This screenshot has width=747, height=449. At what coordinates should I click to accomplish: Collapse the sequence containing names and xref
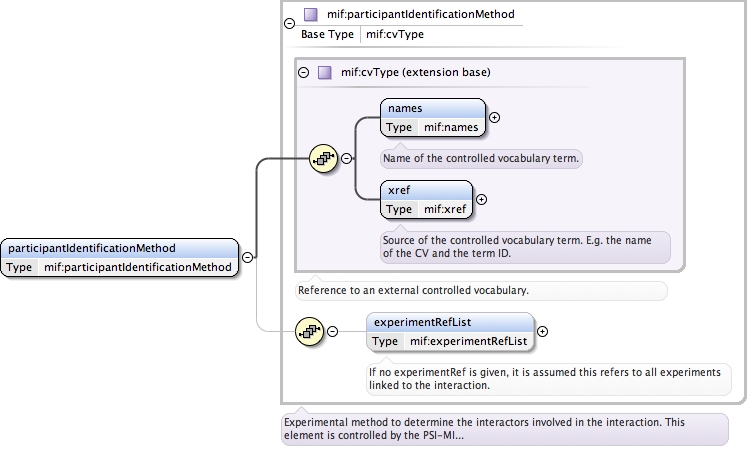pos(347,158)
